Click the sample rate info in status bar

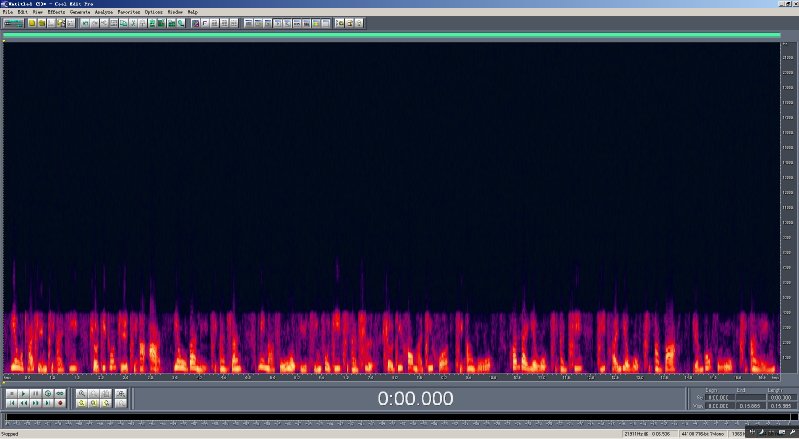(x=702, y=434)
